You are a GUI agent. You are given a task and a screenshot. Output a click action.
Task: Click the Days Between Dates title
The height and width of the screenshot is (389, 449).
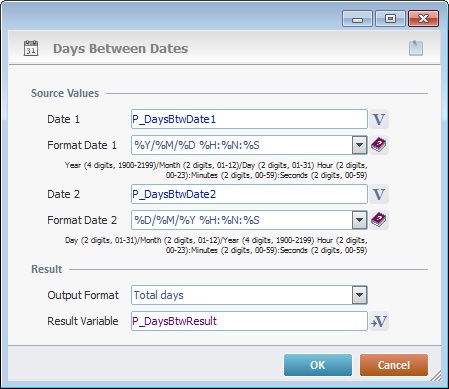(120, 49)
